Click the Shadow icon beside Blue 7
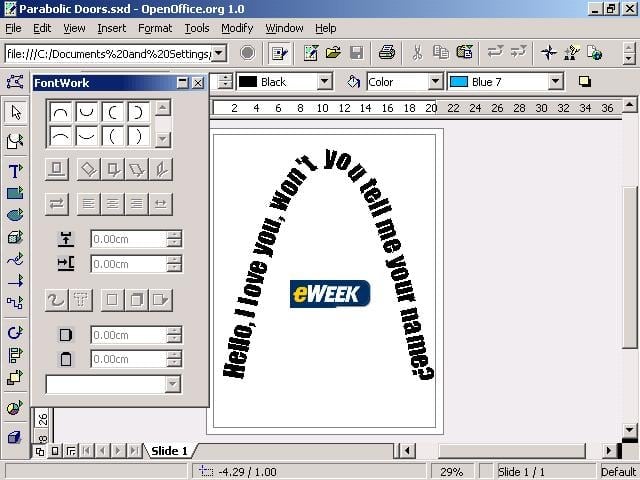This screenshot has height=480, width=640. pyautogui.click(x=585, y=82)
